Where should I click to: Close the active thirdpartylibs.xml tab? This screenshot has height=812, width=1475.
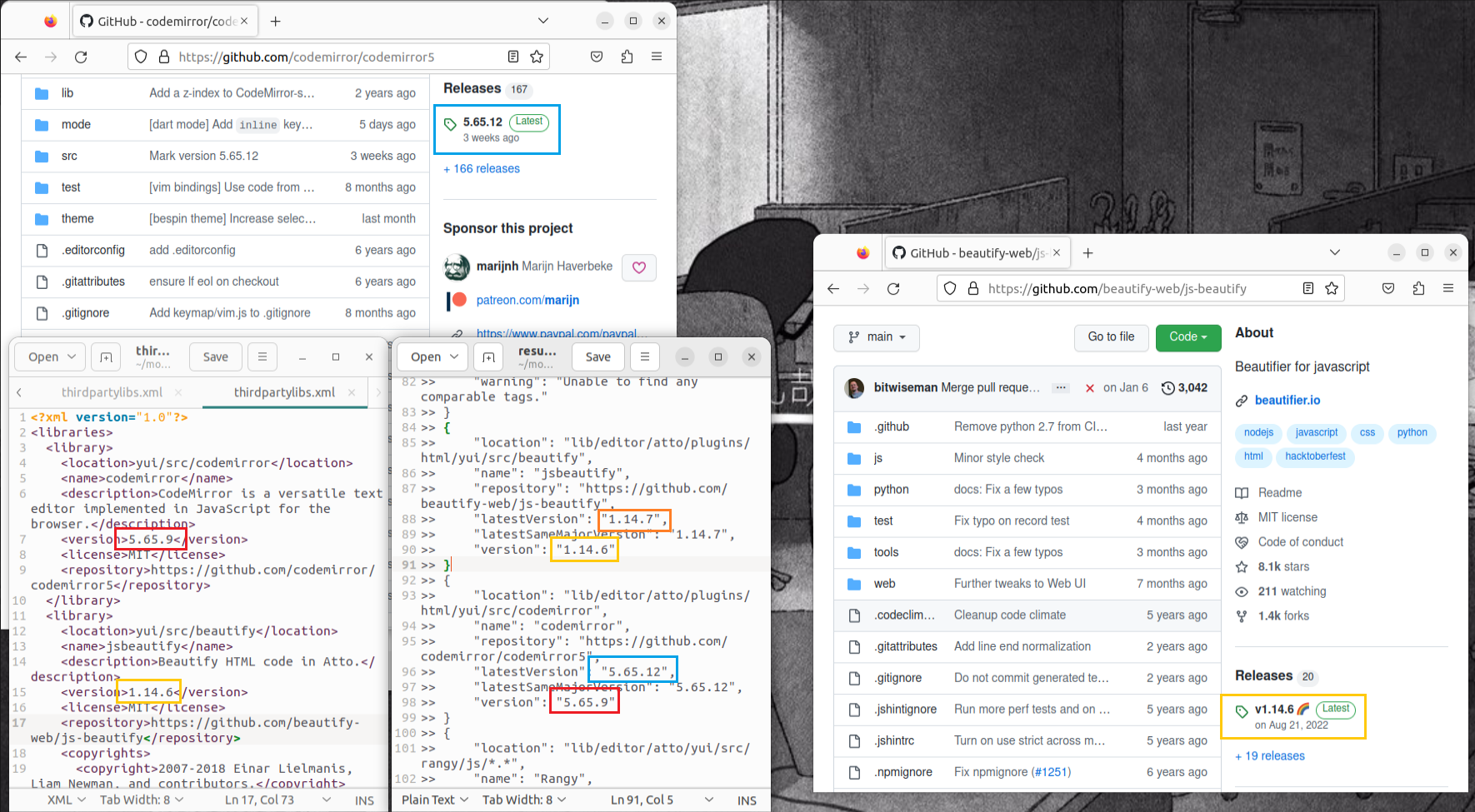coord(352,392)
